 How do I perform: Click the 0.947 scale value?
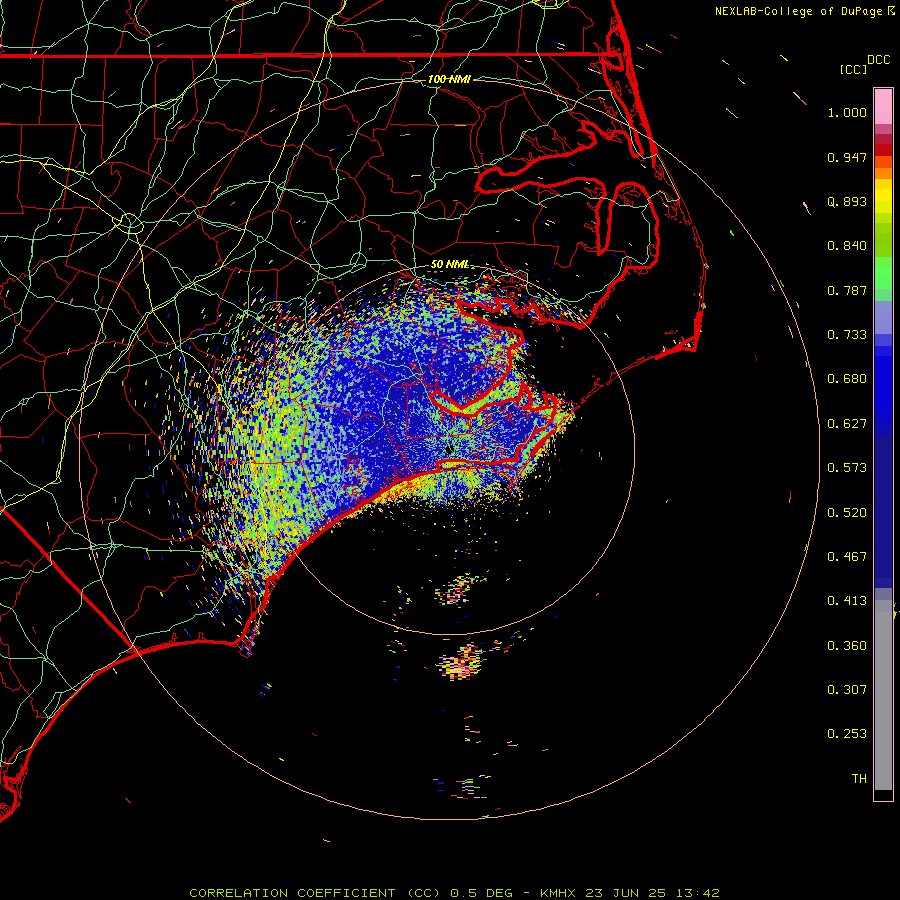click(x=847, y=157)
